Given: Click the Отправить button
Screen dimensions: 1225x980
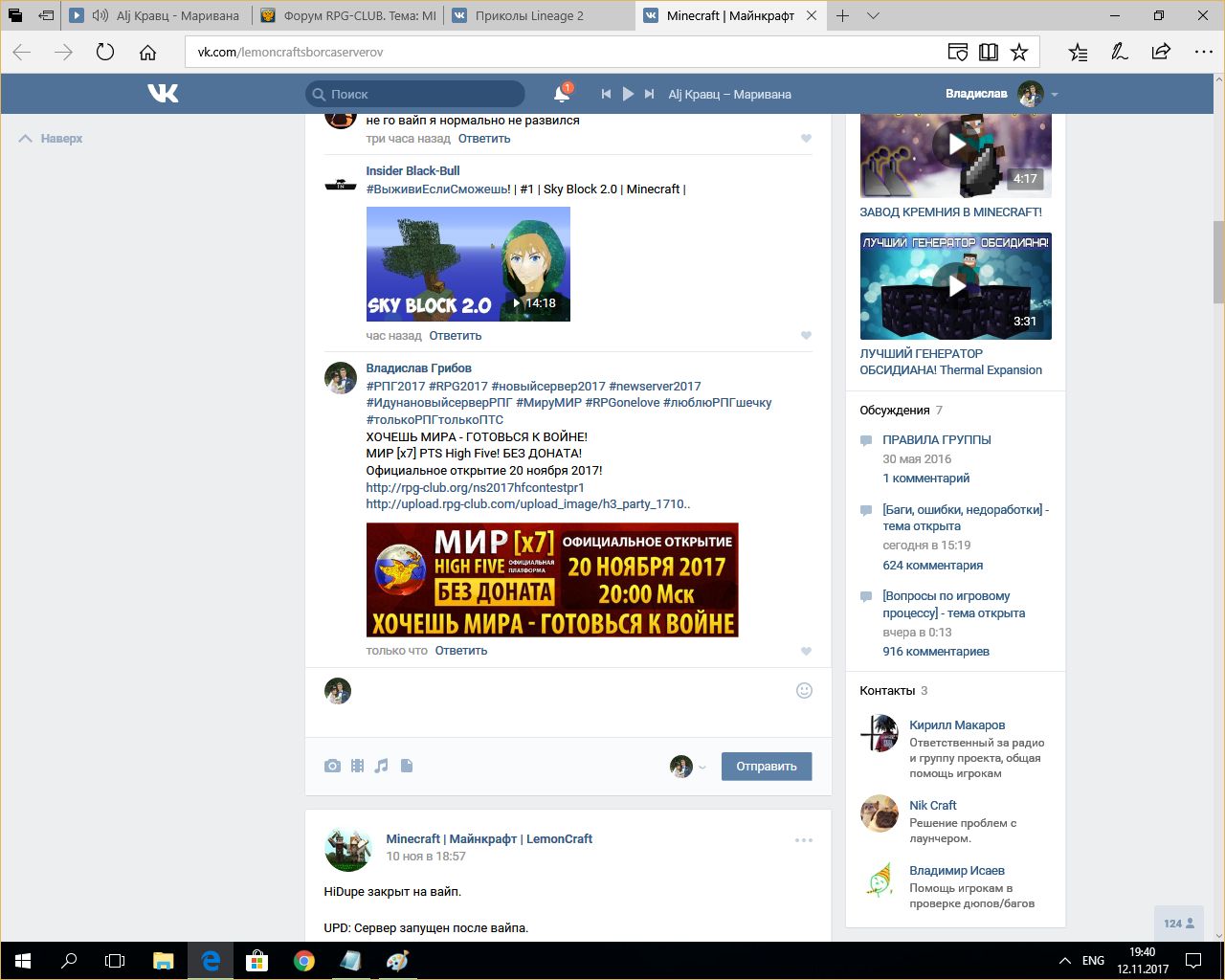Looking at the screenshot, I should click(767, 766).
